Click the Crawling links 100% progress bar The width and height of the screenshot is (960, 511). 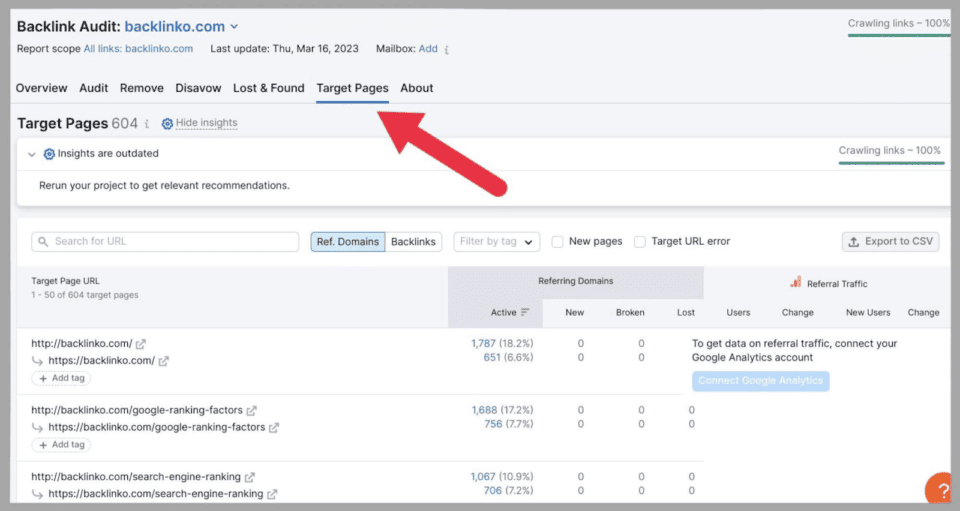tap(898, 34)
